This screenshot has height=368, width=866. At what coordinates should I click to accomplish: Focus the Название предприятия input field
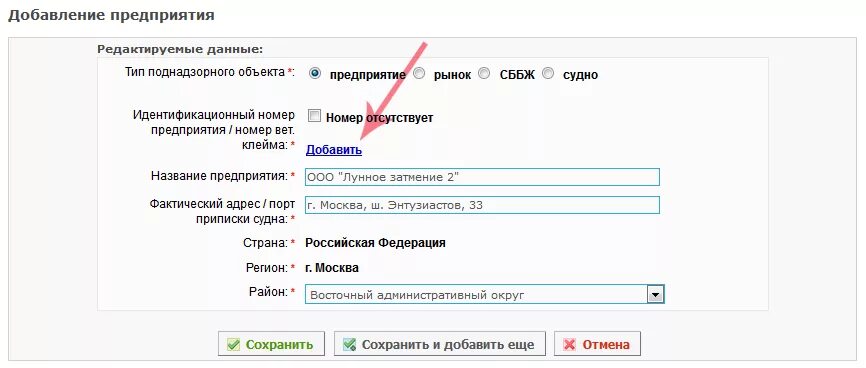click(482, 177)
